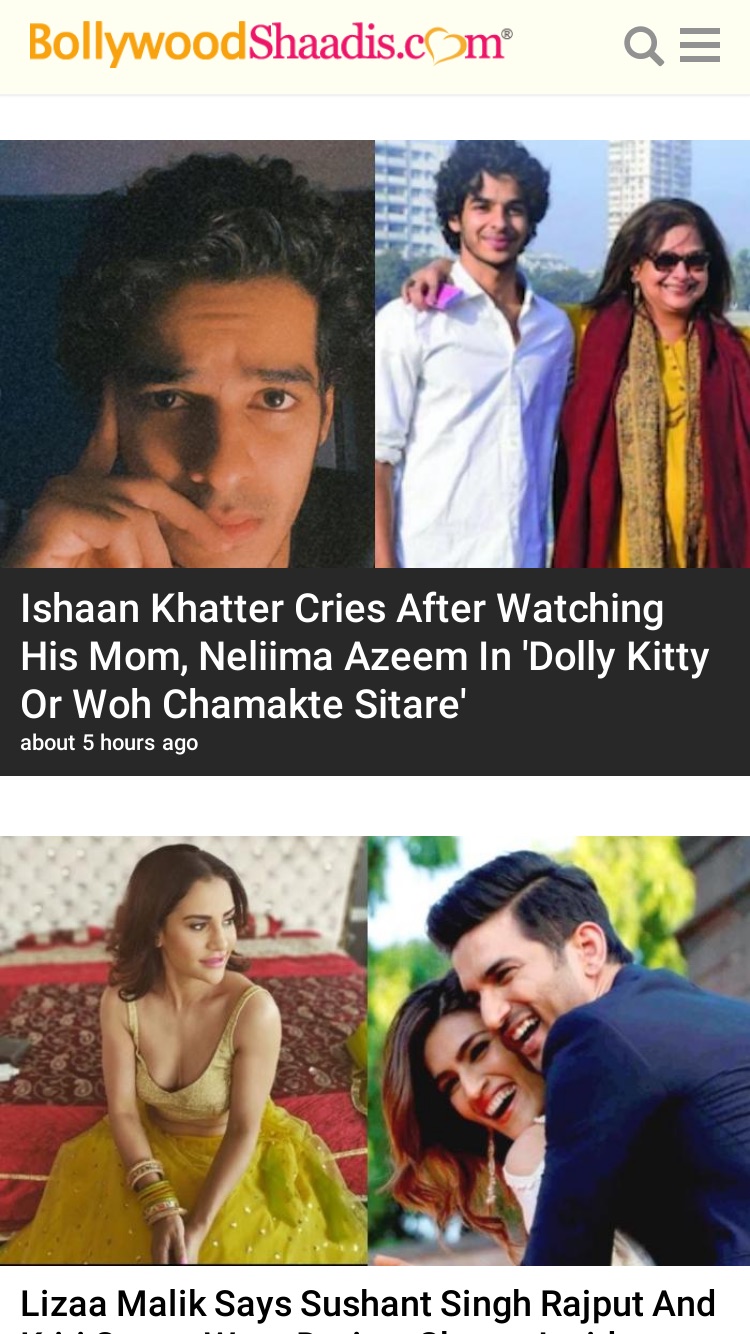The image size is (750, 1334).
Task: Click the 'about 5 hours ago' timestamp
Action: pos(109,743)
